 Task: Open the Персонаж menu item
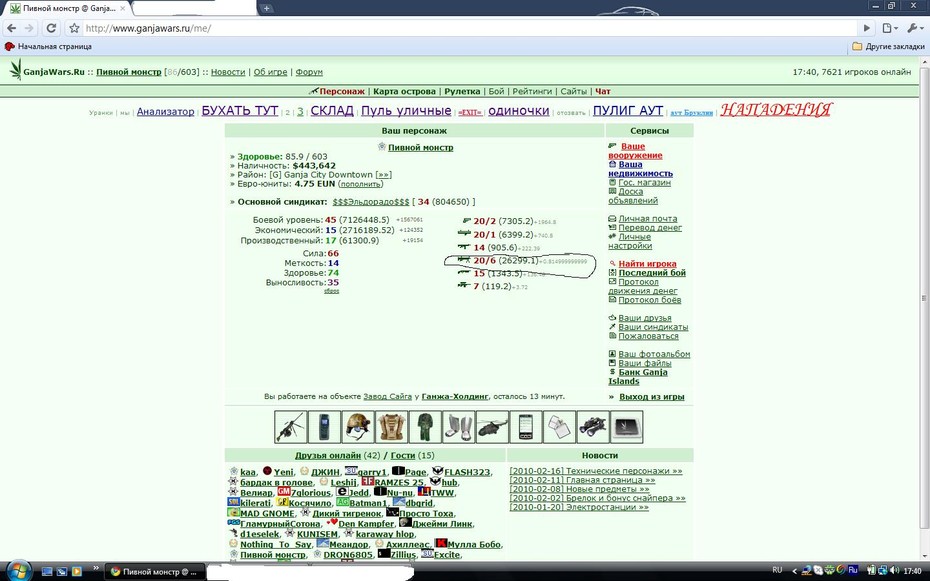point(342,91)
